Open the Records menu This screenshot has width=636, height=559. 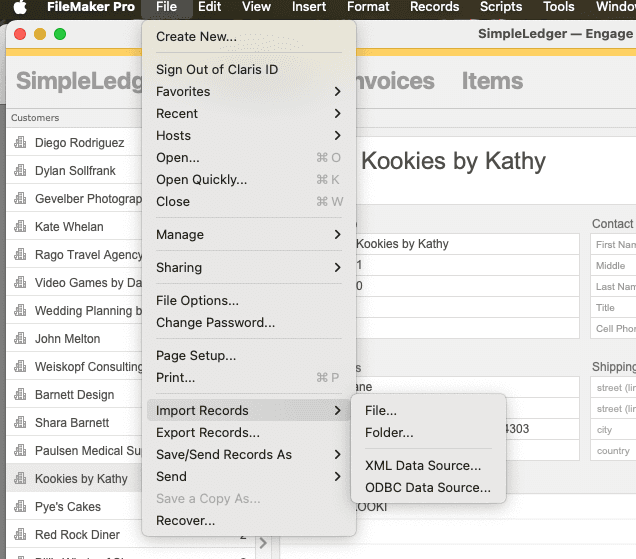click(434, 7)
